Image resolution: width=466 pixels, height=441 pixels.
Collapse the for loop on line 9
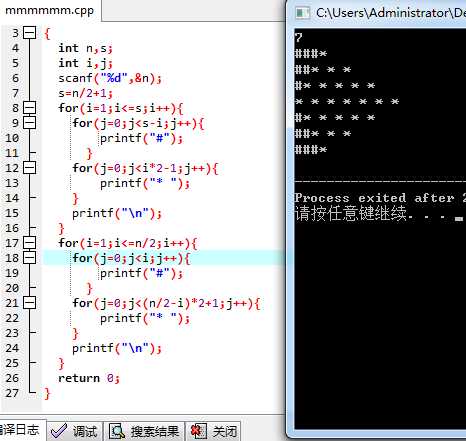pyautogui.click(x=29, y=123)
